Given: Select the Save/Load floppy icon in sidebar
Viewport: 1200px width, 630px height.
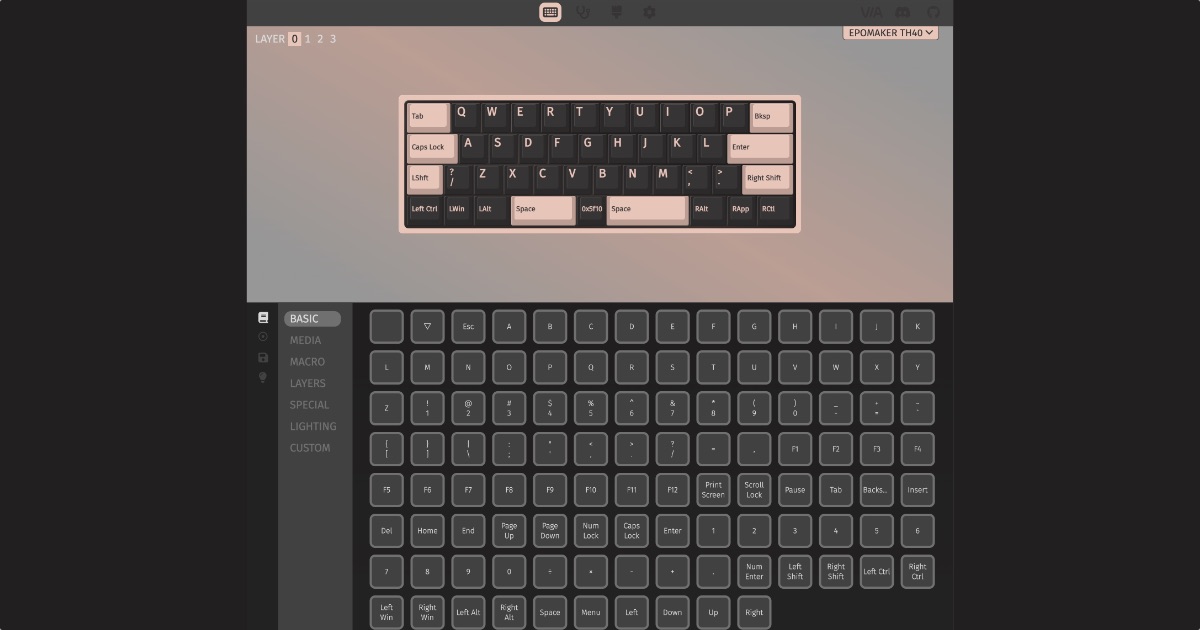Looking at the screenshot, I should 263,358.
